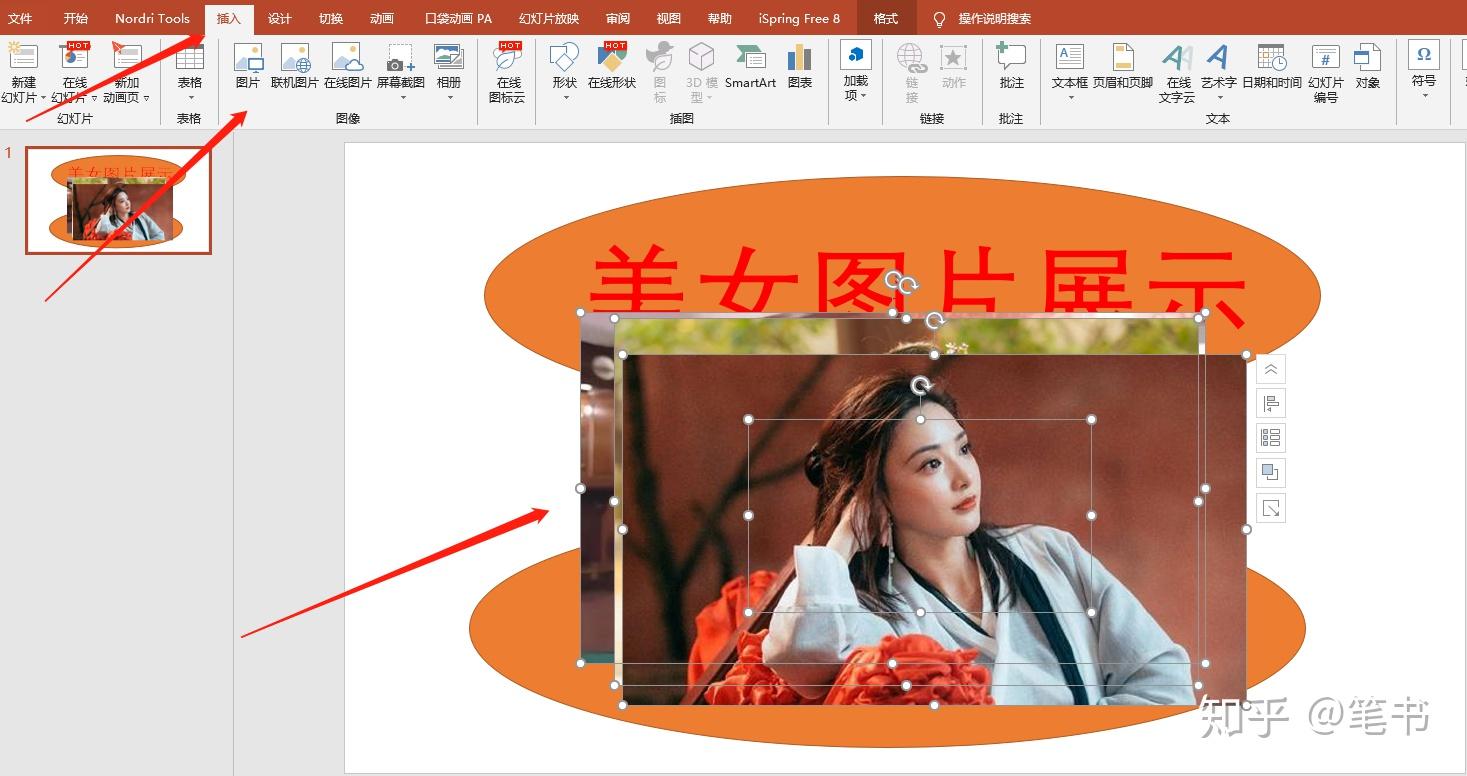The image size is (1467, 776).
Task: Expand the 表格 table dropdown
Action: pos(189,98)
